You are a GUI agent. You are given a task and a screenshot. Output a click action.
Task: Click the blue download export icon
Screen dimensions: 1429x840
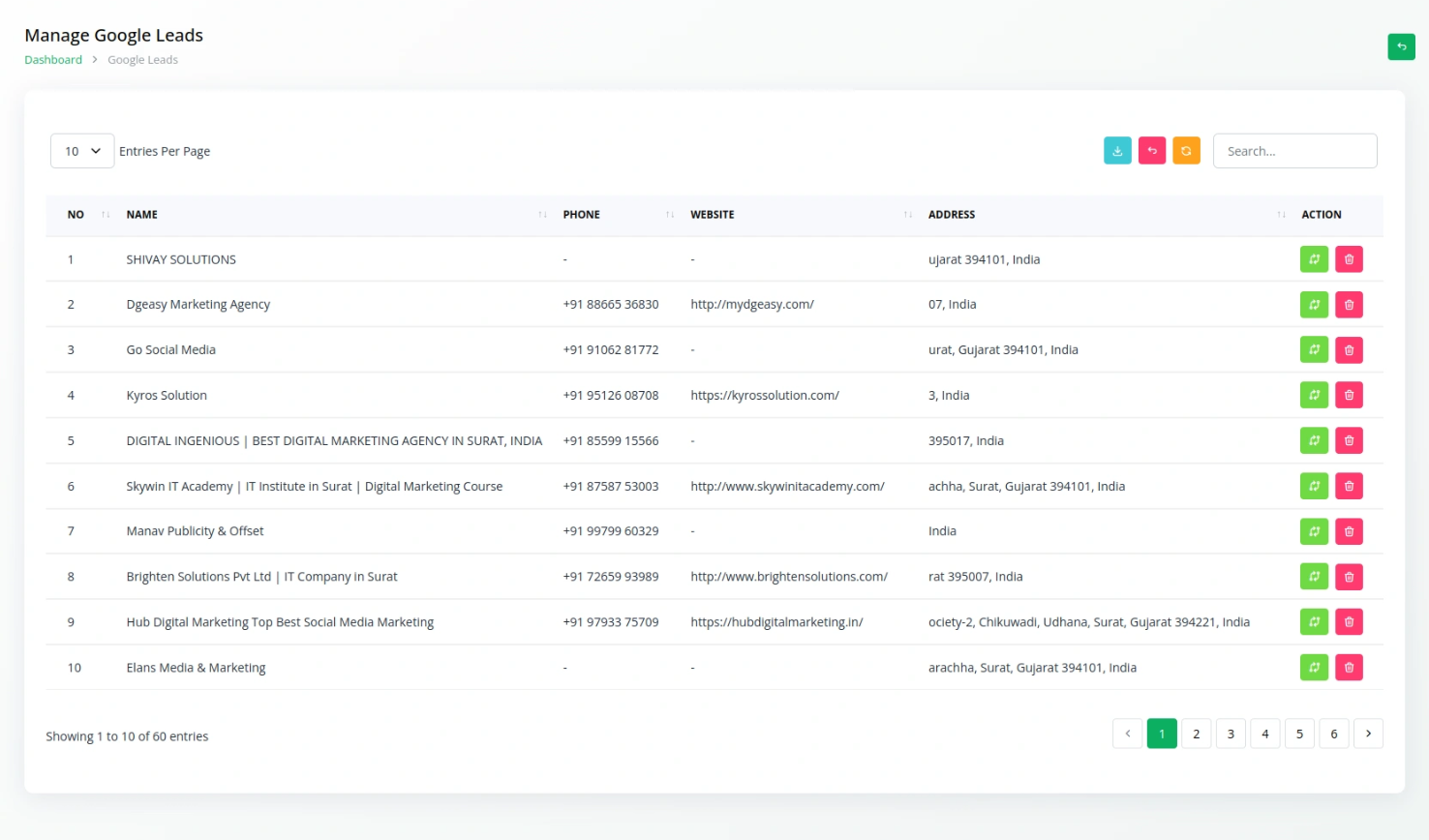[x=1117, y=151]
